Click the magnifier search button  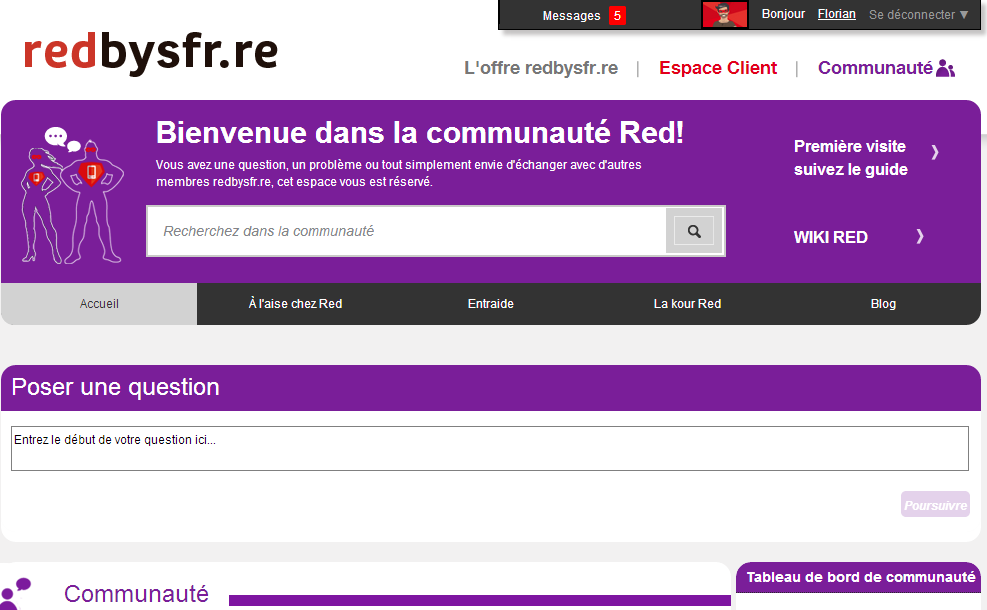(x=694, y=231)
